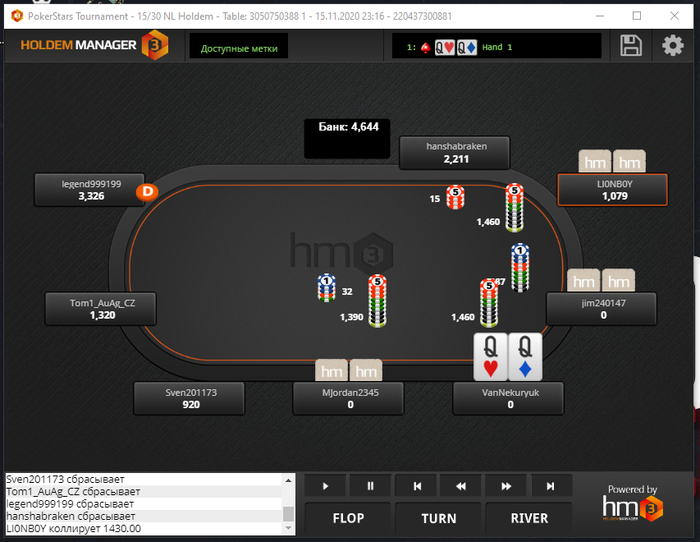Viewport: 700px width, 542px height.
Task: Start replay with the play button
Action: (x=325, y=486)
